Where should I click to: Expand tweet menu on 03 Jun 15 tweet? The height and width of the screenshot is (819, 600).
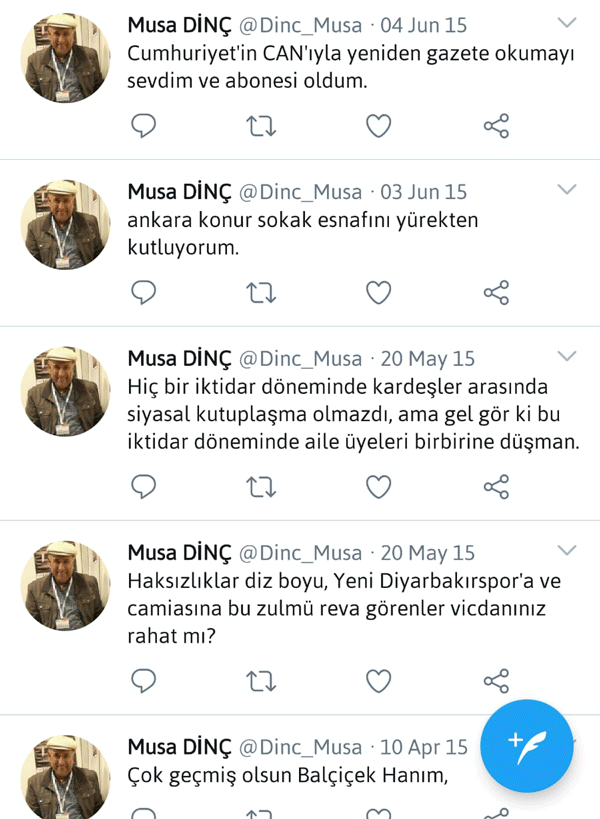(567, 190)
